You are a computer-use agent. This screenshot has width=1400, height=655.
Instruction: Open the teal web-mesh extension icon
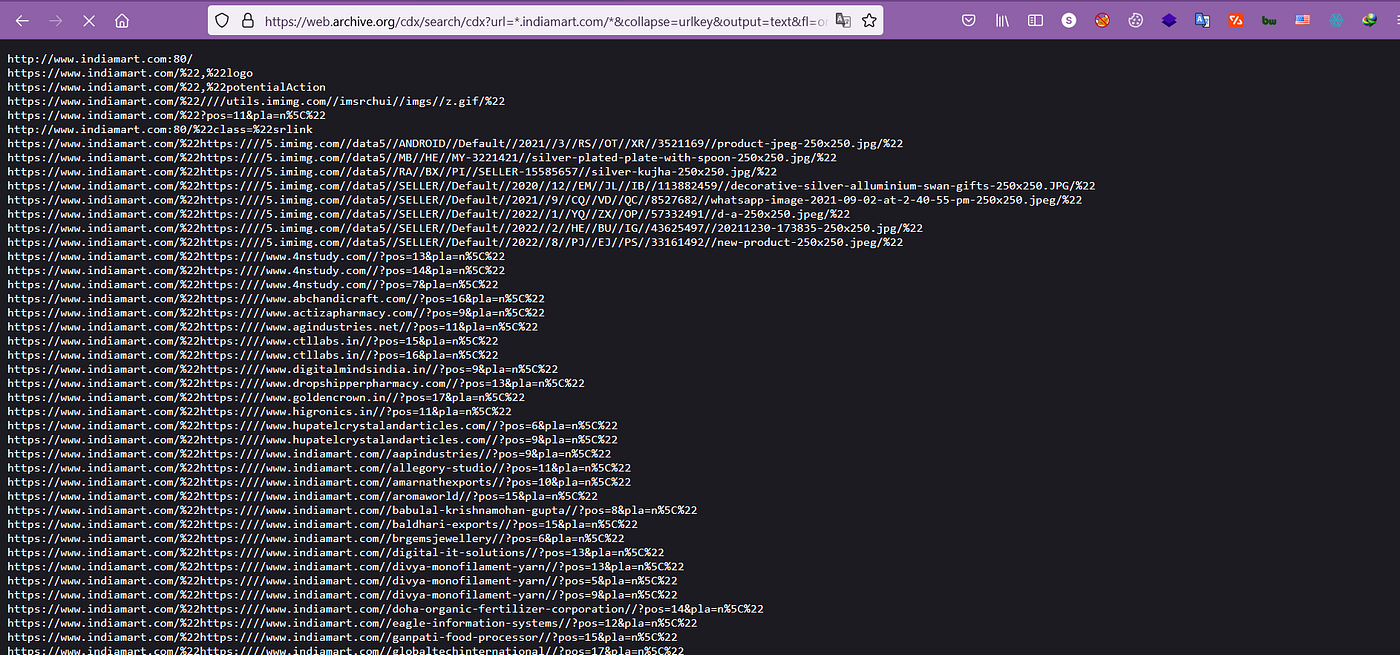[1336, 20]
